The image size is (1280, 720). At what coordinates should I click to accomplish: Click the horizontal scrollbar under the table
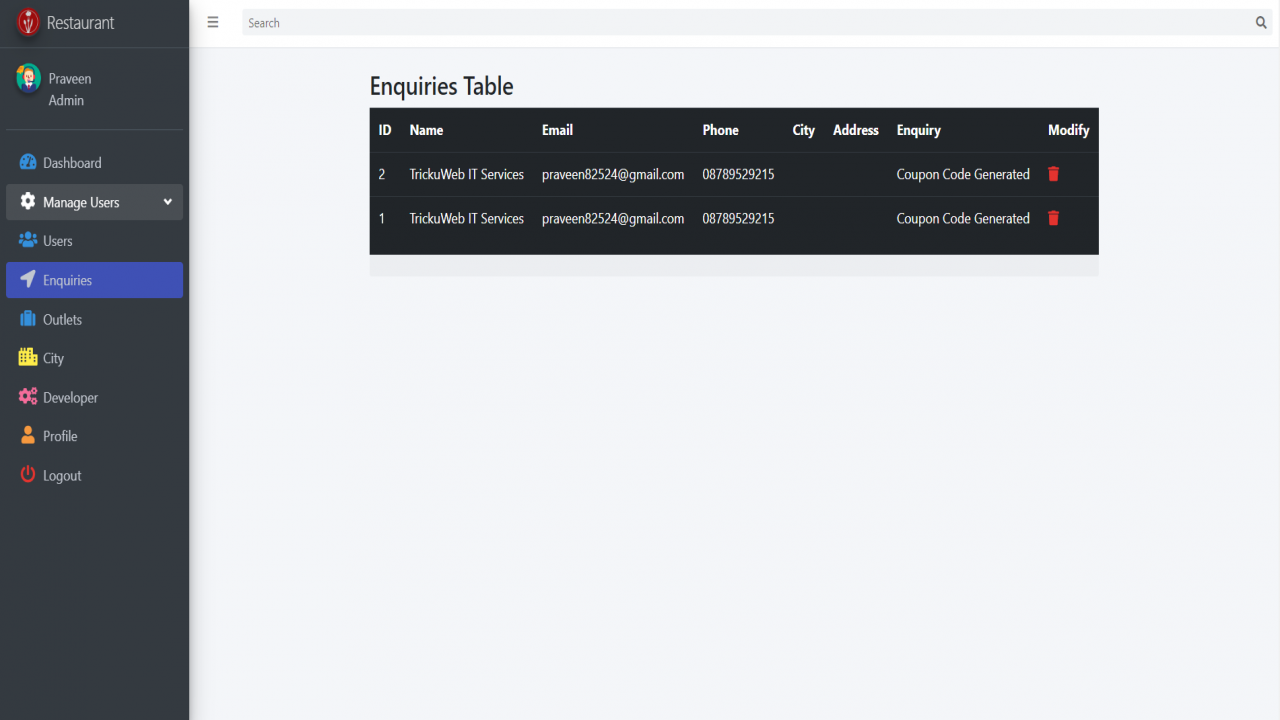(734, 265)
